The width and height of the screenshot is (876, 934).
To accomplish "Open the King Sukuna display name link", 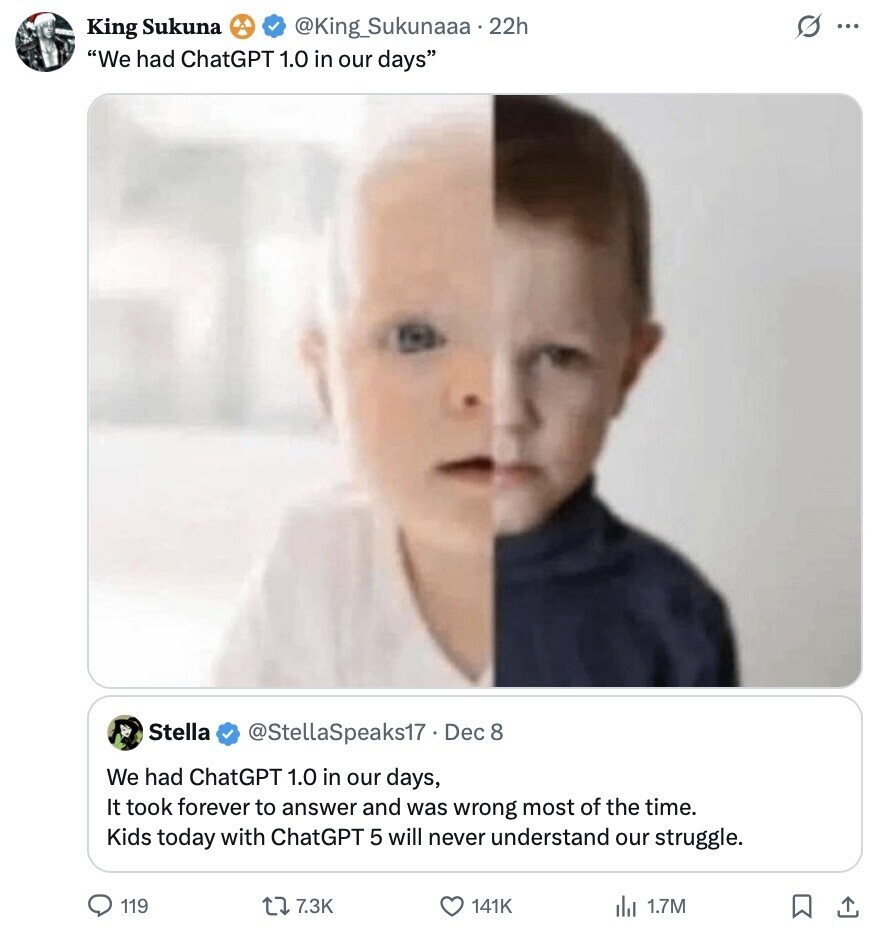I will point(154,27).
